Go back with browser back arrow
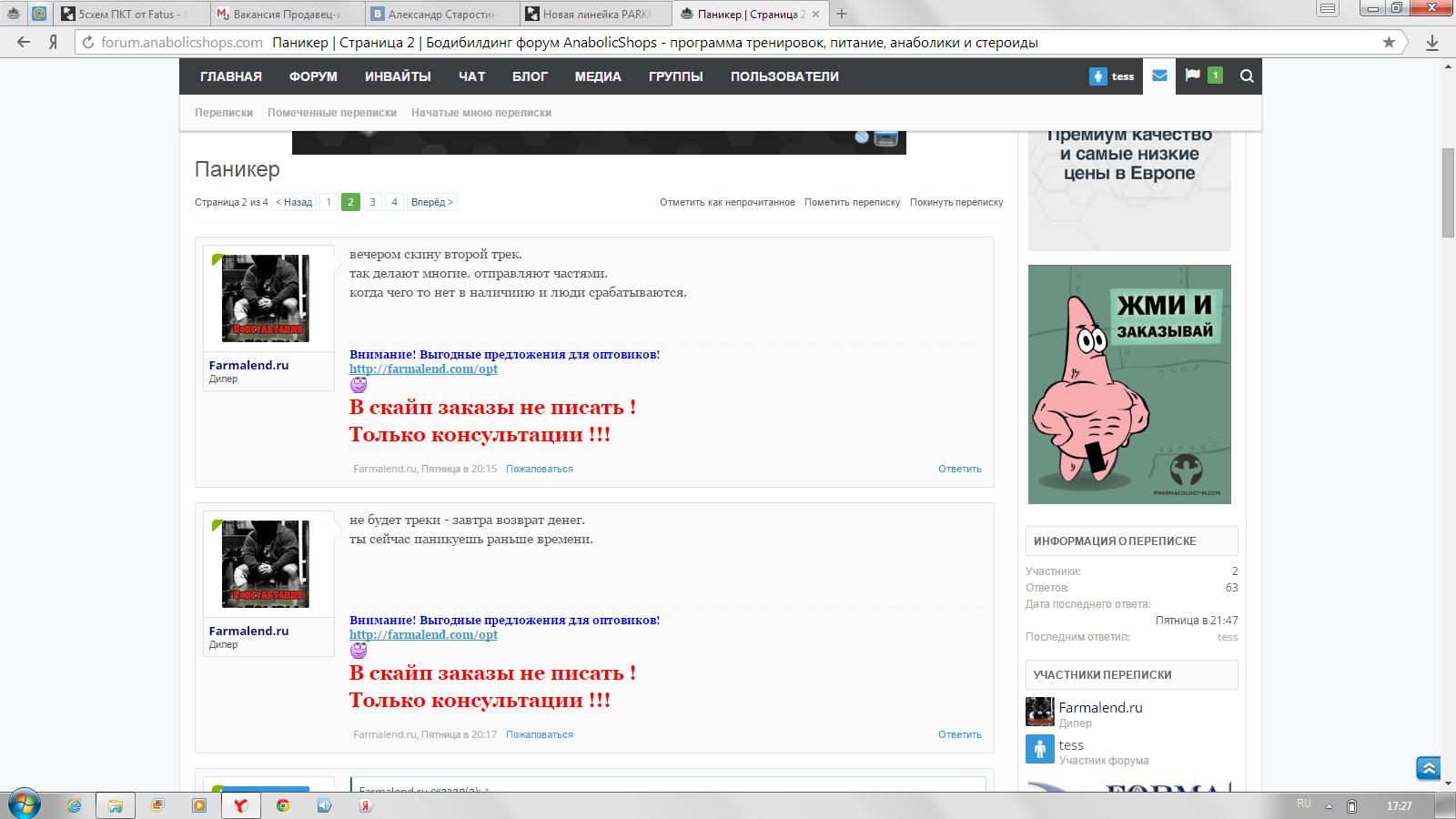The width and height of the screenshot is (1456, 819). [24, 42]
